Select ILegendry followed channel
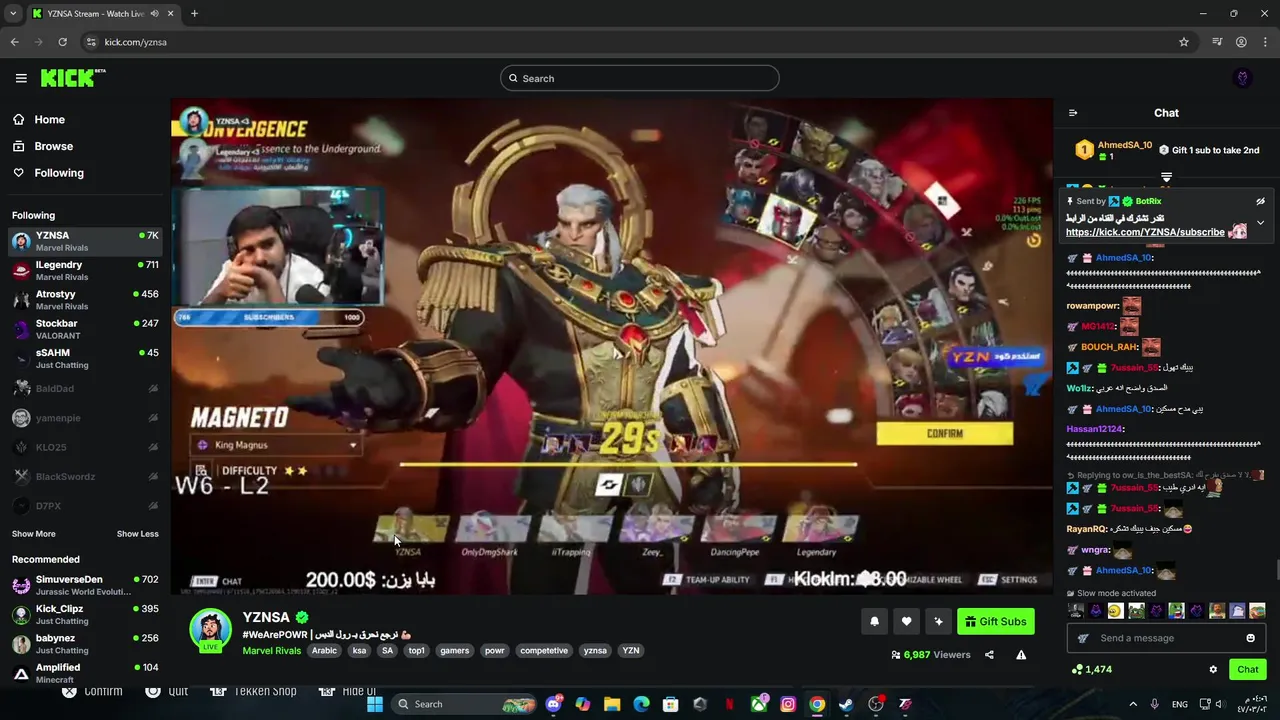The width and height of the screenshot is (1280, 720). click(x=85, y=270)
